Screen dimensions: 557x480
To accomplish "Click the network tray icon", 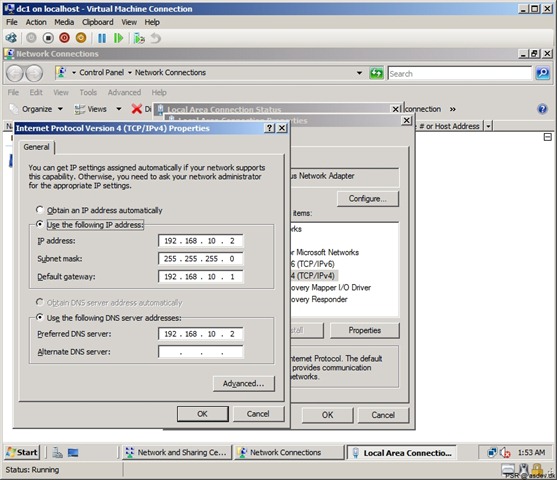I will pos(492,452).
